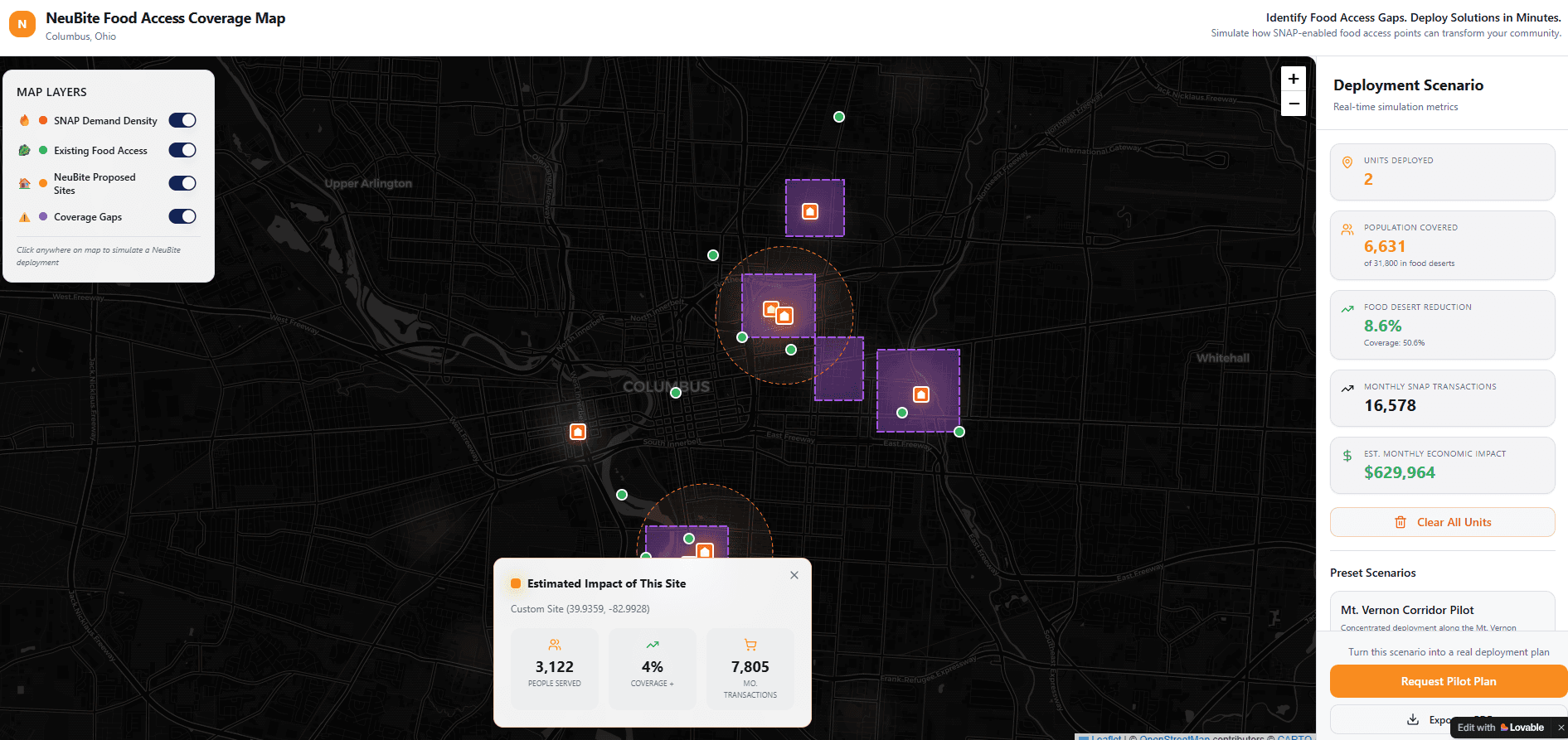The height and width of the screenshot is (740, 1568).
Task: Select the green marker on the COLUMBUS map label
Action: tap(676, 393)
